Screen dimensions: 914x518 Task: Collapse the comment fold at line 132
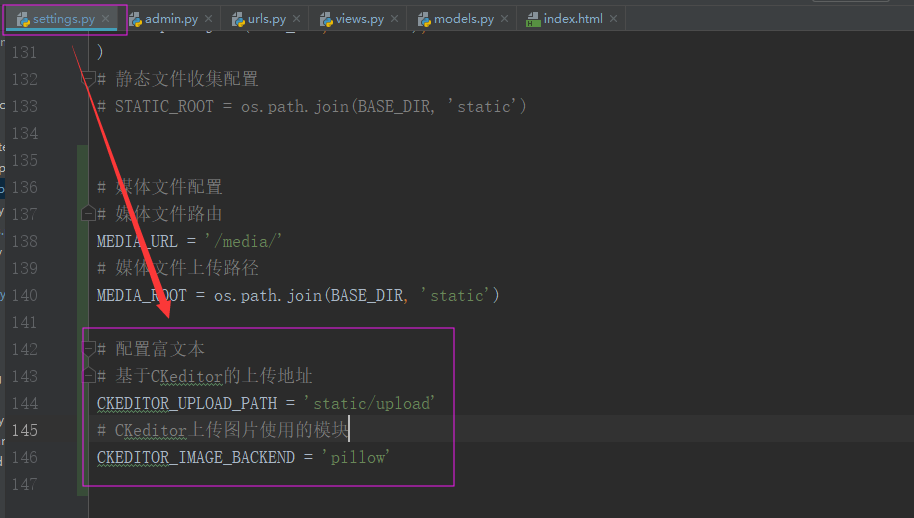[88, 78]
